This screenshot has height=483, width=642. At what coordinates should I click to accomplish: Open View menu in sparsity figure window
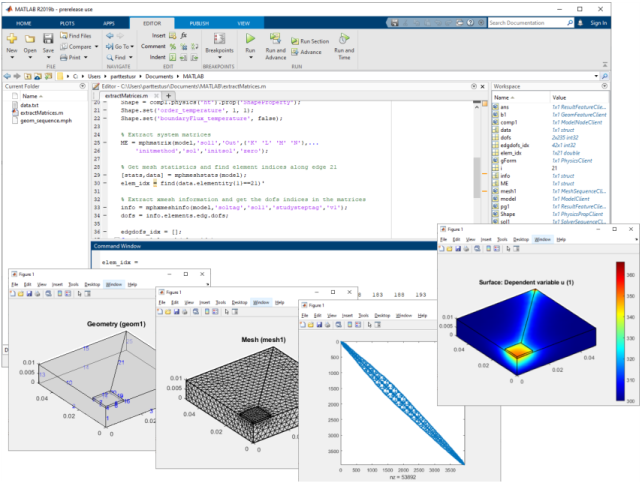click(332, 316)
